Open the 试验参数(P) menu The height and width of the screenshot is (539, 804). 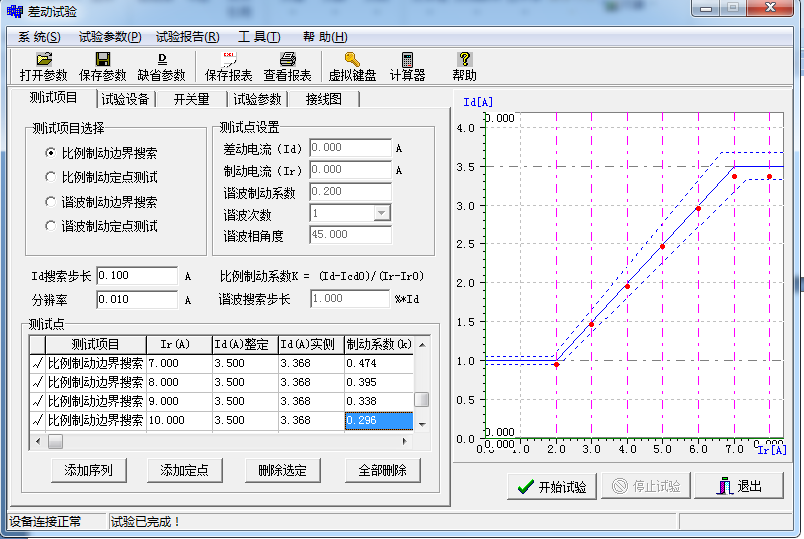[x=109, y=37]
